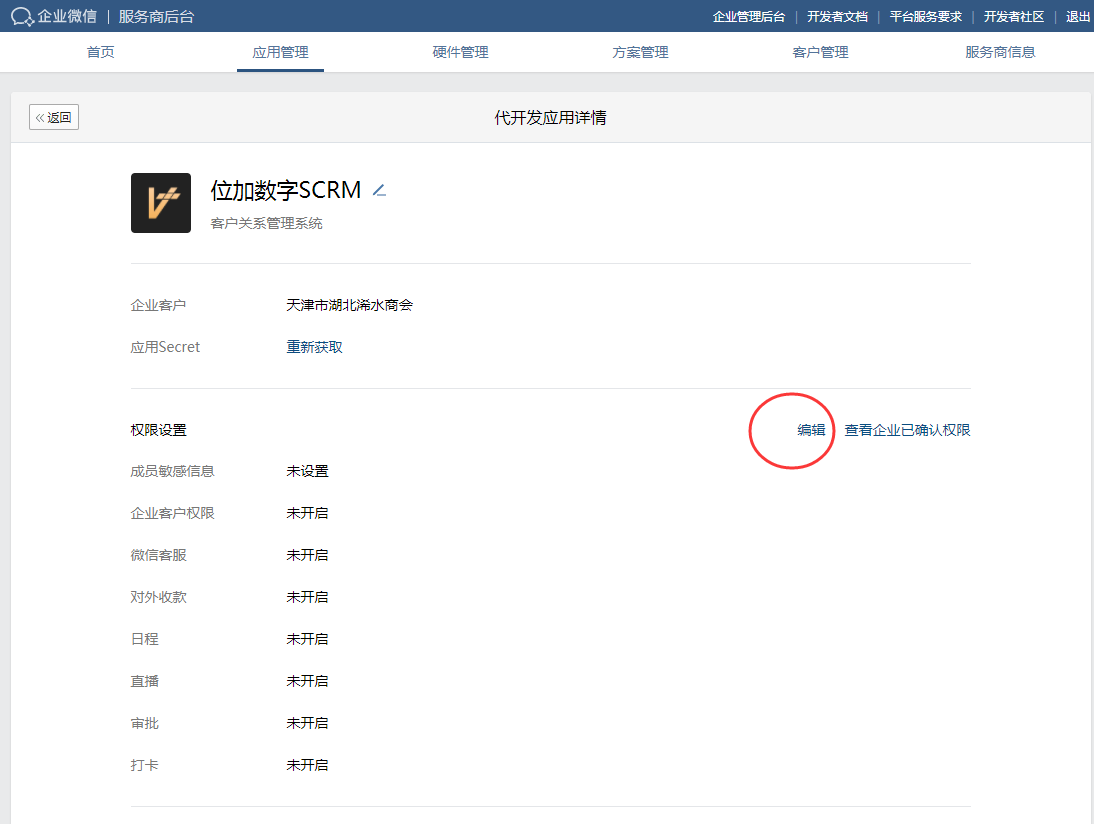Select the 应用管理 tab

point(280,52)
